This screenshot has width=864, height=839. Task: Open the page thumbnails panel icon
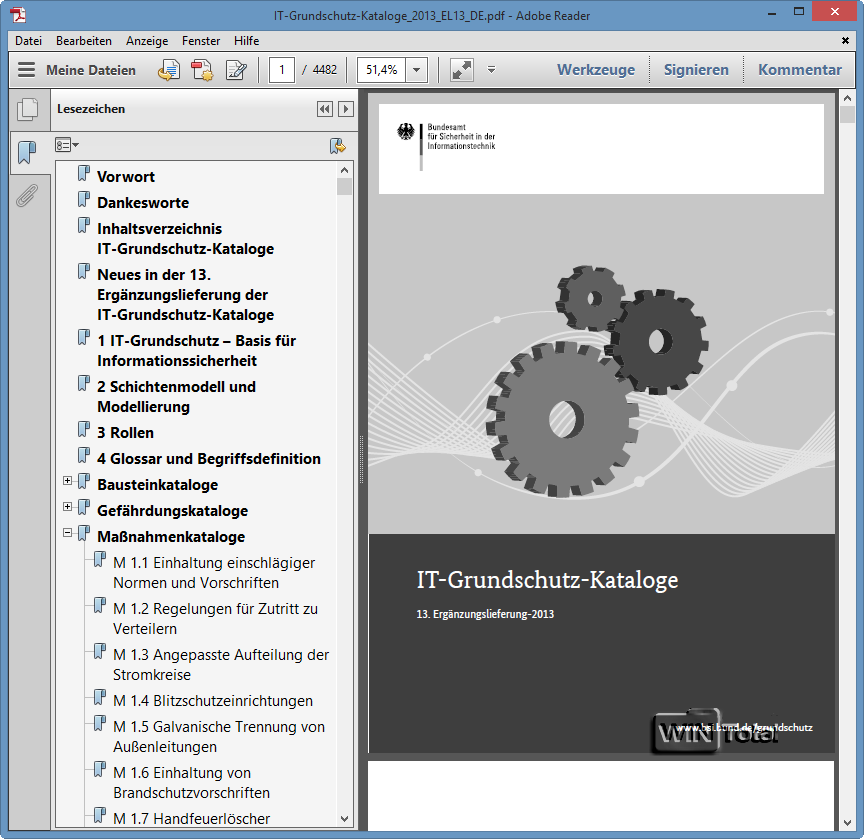(28, 109)
